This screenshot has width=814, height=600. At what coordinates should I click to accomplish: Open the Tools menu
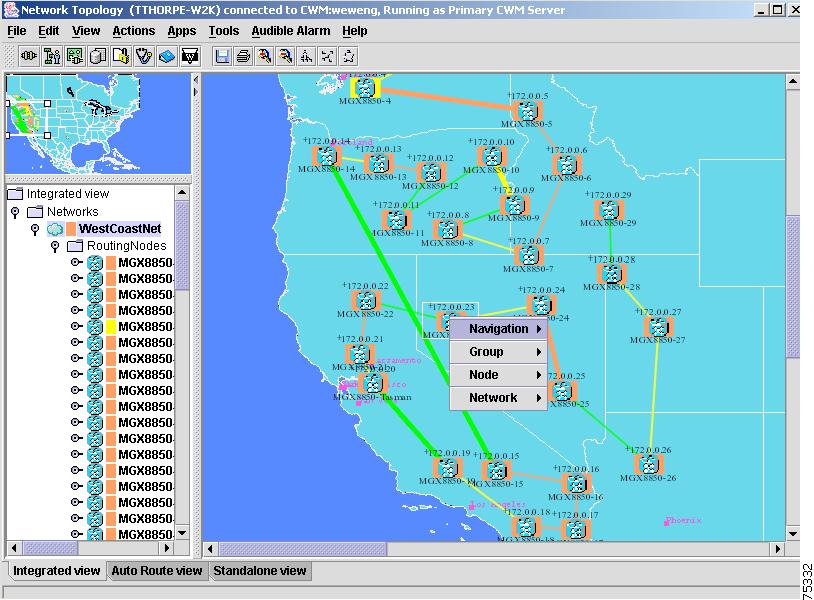point(224,31)
